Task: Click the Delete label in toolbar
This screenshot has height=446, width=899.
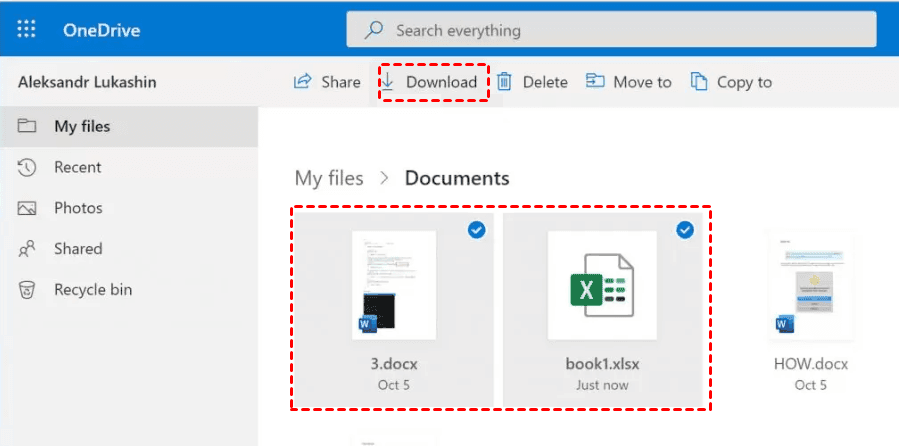Action: point(545,83)
